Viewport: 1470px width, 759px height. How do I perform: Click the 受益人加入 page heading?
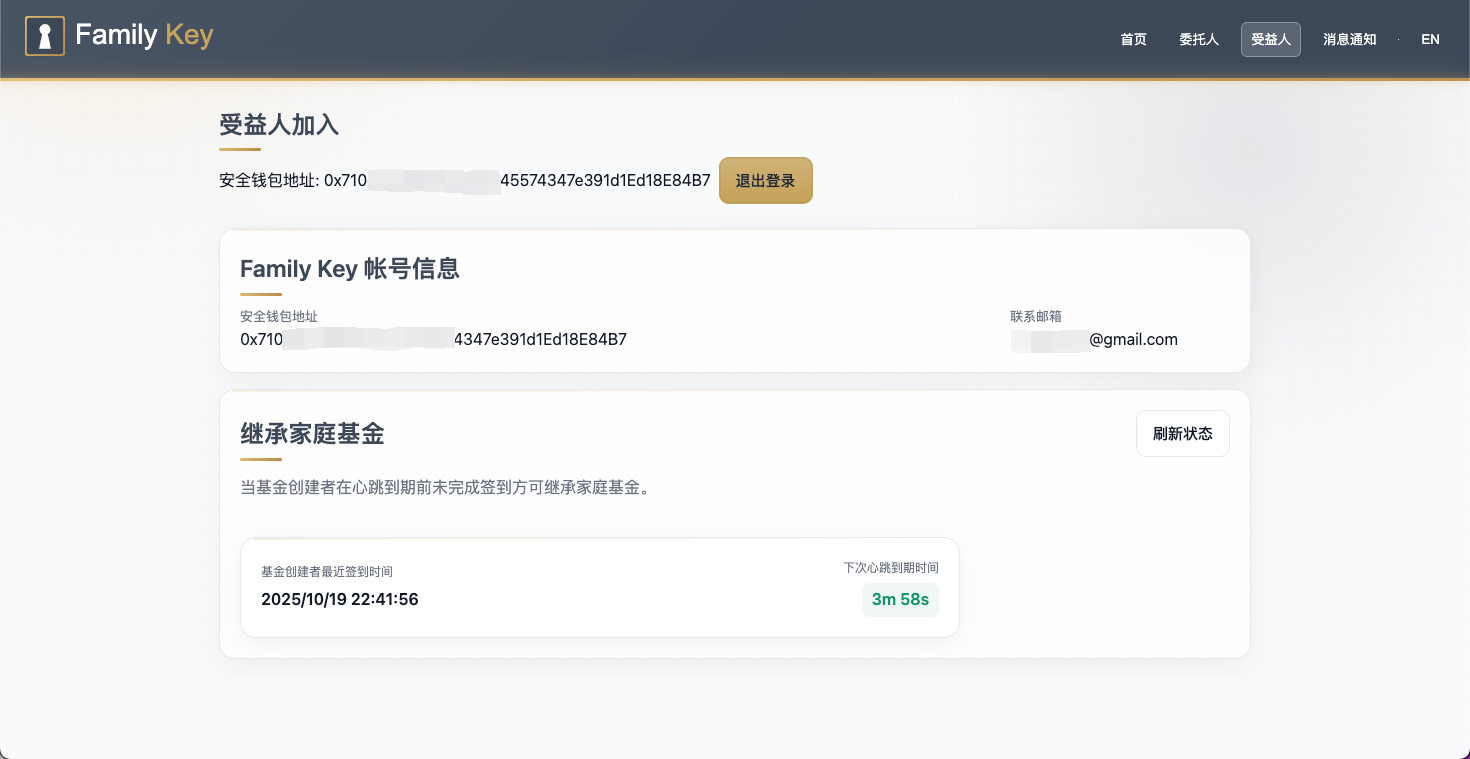point(279,125)
